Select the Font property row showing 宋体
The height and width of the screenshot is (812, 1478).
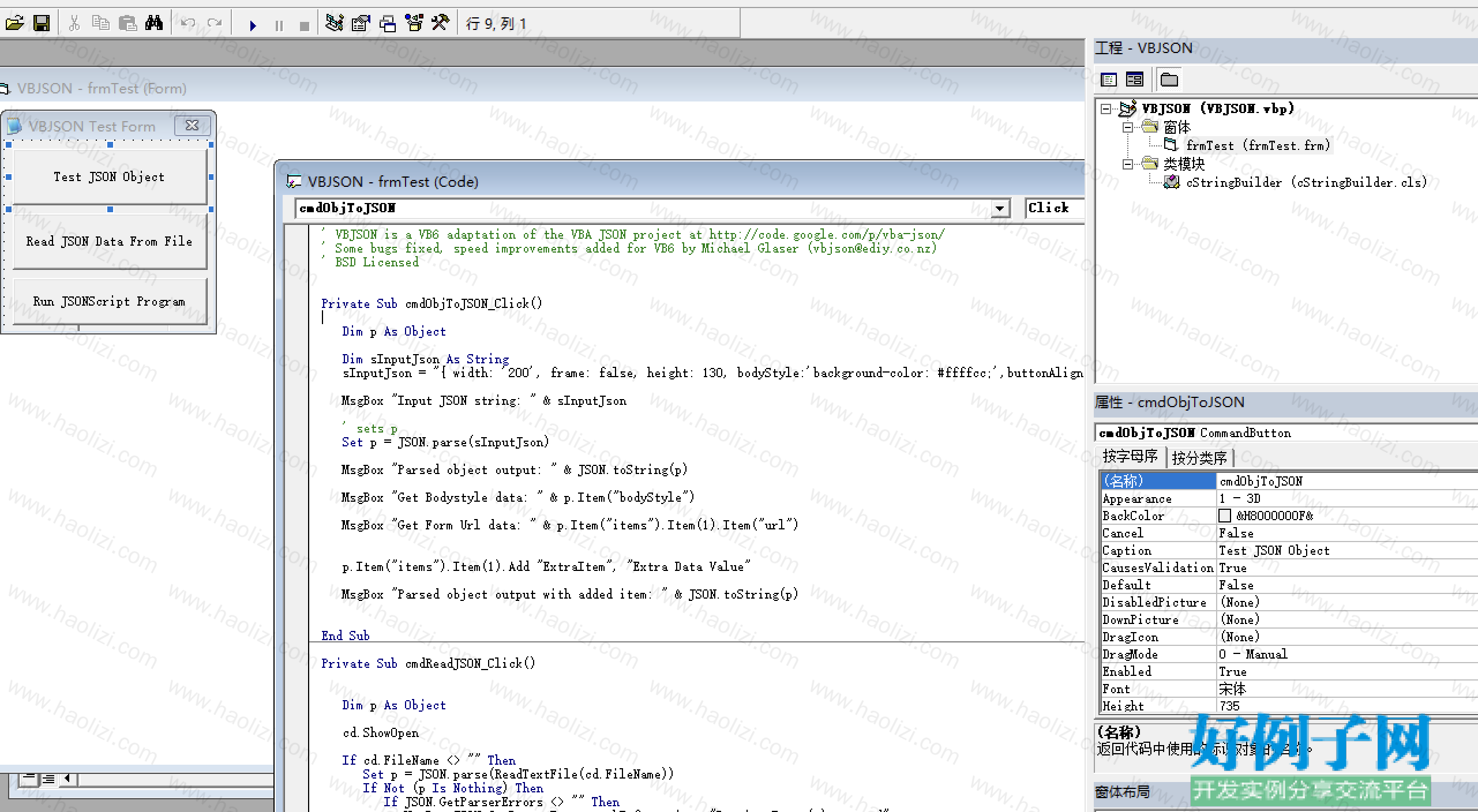click(x=1288, y=689)
